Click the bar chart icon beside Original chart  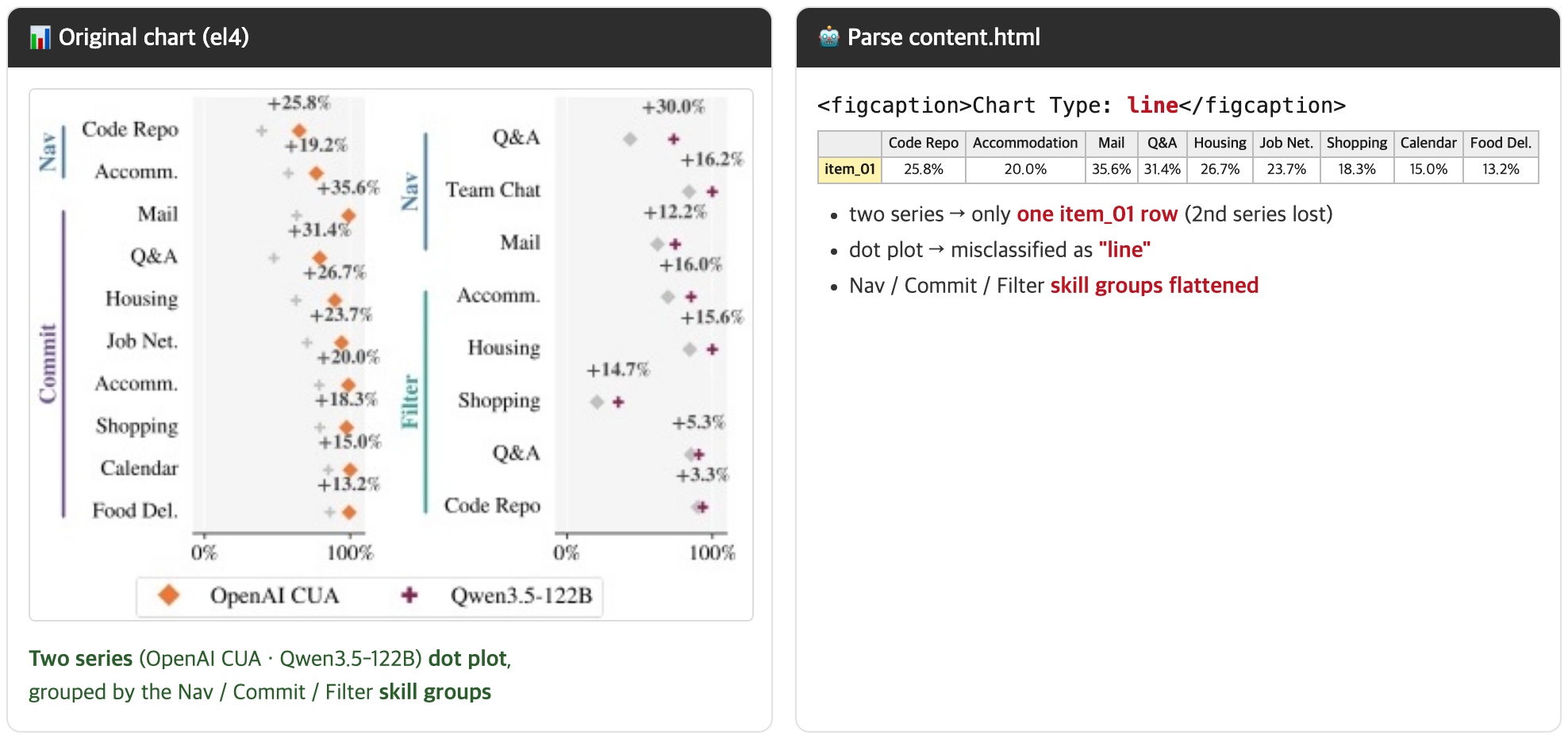pos(40,37)
